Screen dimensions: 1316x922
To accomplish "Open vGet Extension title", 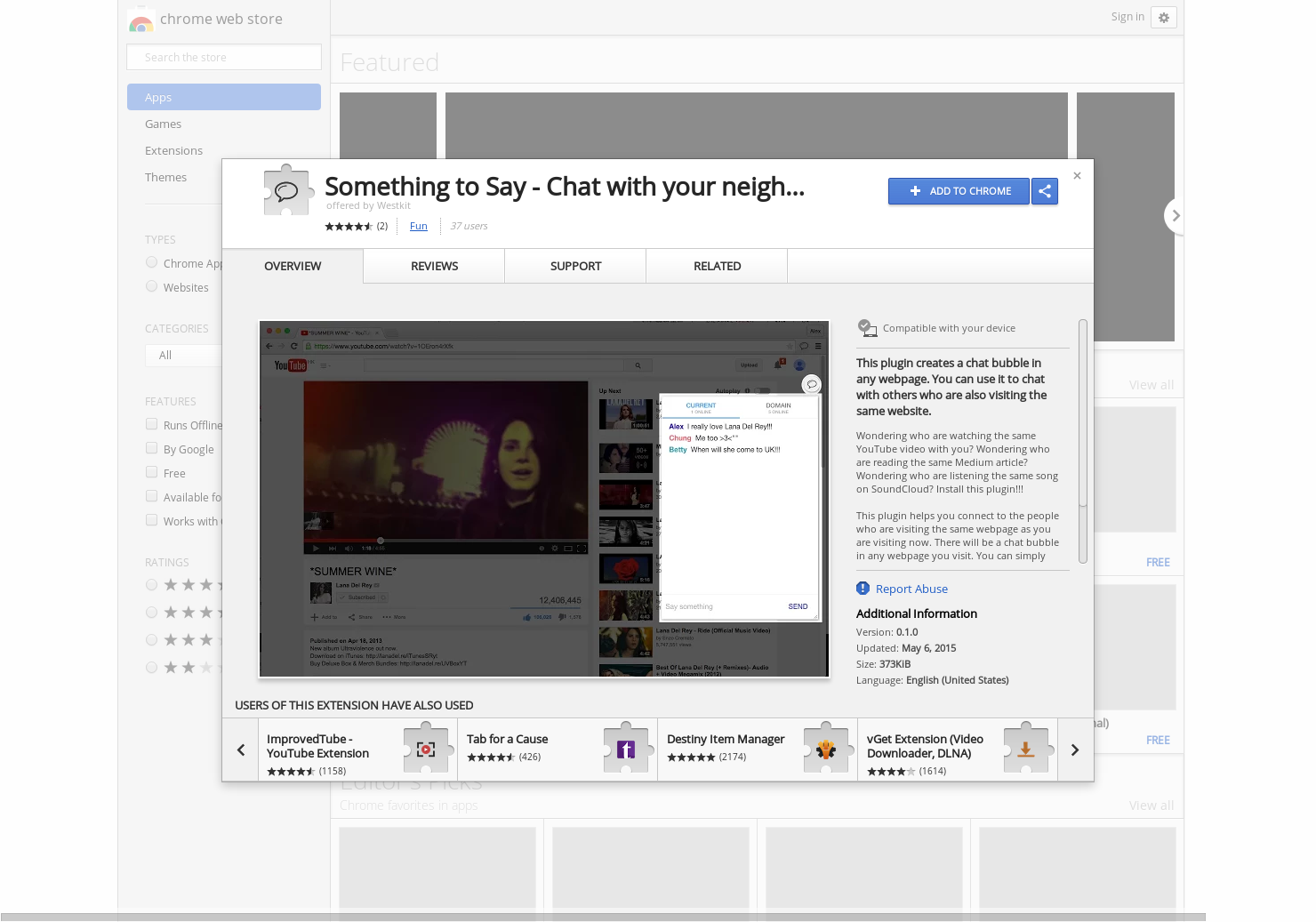I will 925,746.
